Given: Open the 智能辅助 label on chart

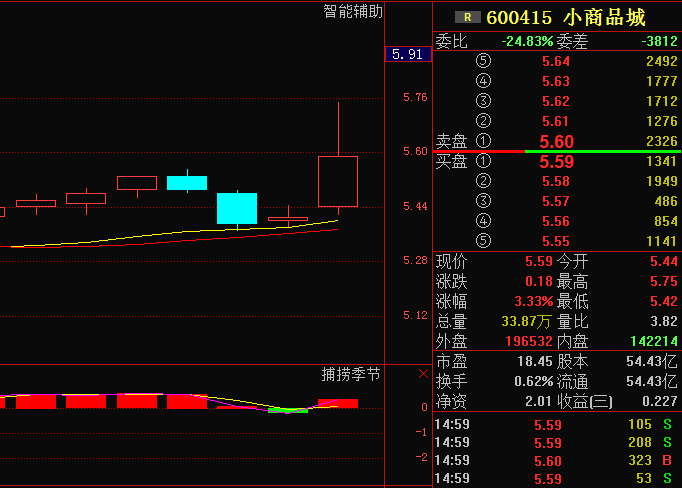Looking at the screenshot, I should point(353,11).
